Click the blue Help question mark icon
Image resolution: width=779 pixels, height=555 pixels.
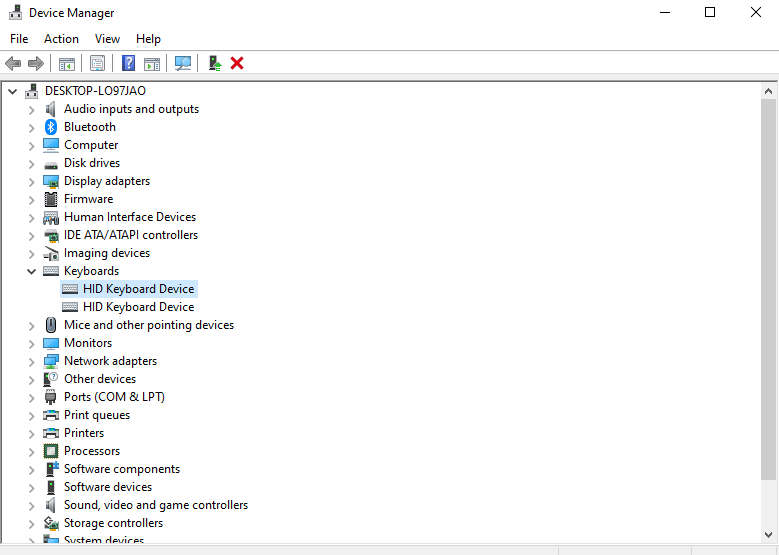pos(128,63)
